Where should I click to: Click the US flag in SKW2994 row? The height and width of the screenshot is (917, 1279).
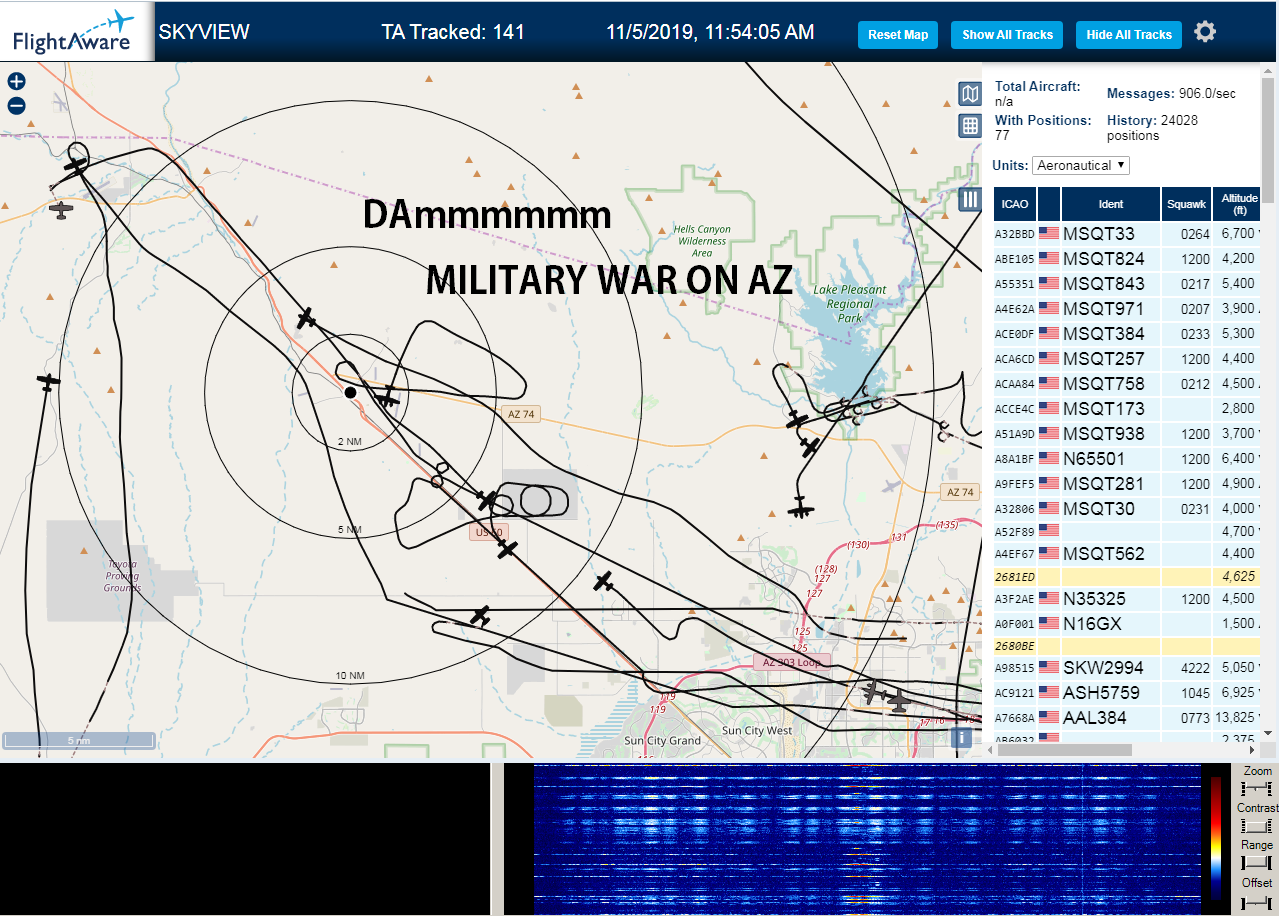coord(1049,667)
